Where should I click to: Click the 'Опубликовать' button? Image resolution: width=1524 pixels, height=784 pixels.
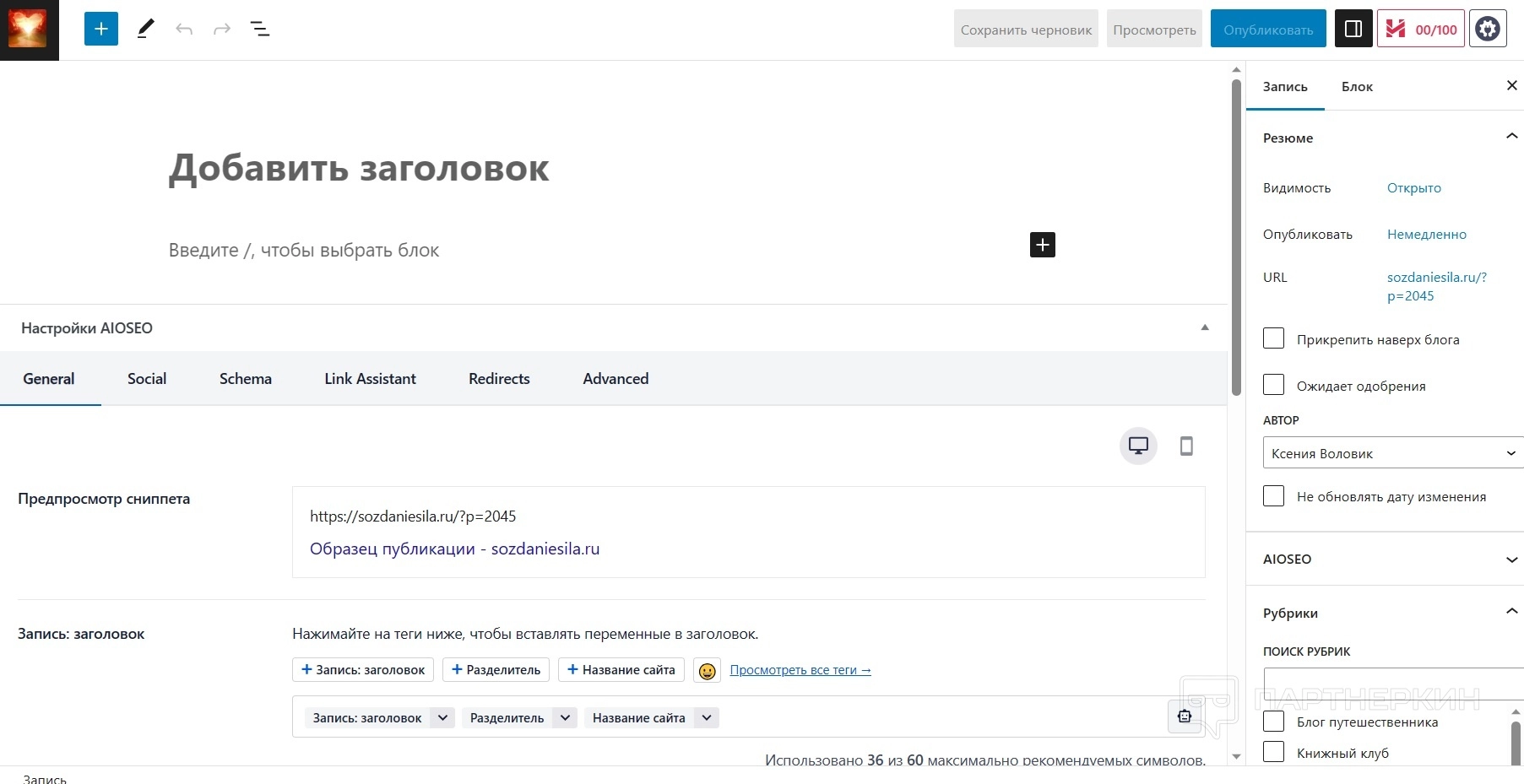pos(1268,30)
